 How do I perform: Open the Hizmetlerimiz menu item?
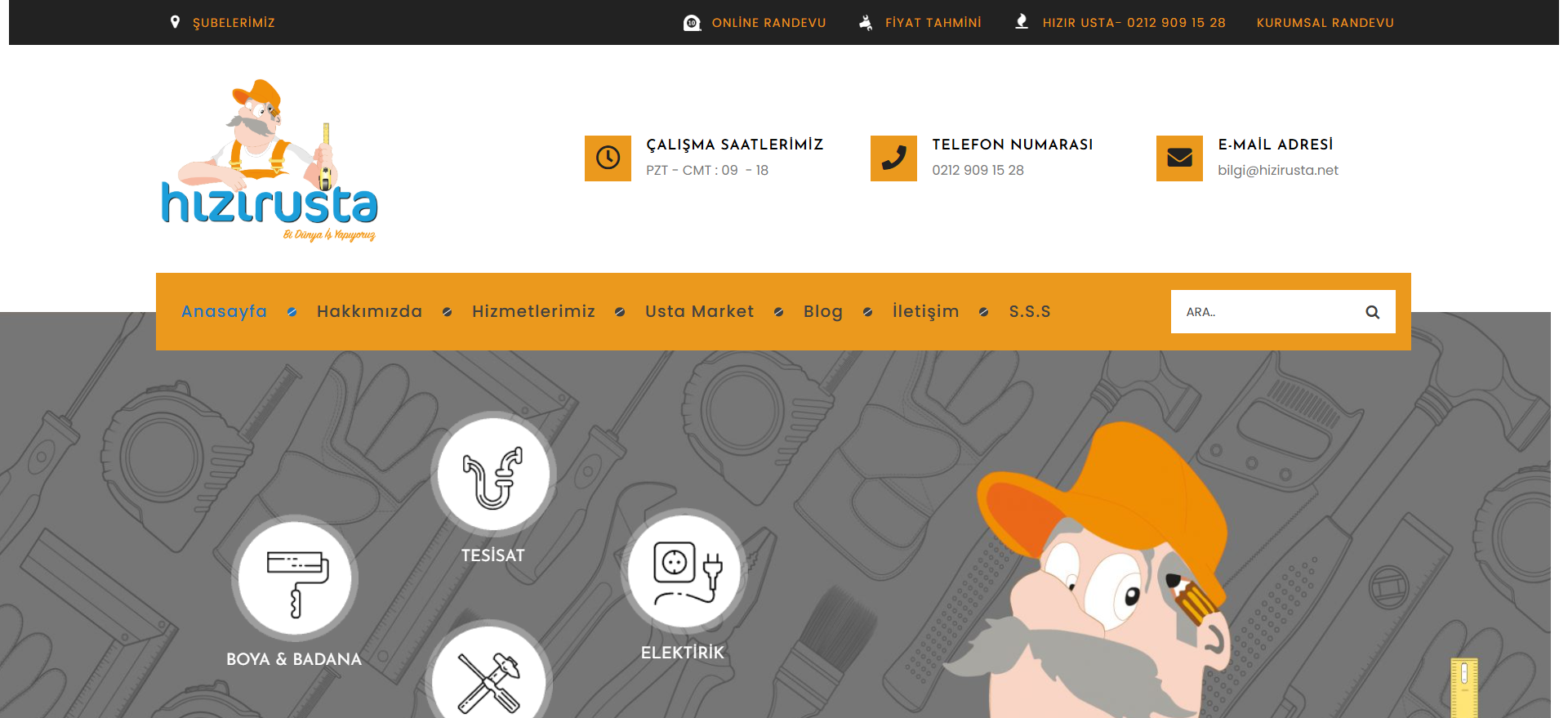[533, 311]
